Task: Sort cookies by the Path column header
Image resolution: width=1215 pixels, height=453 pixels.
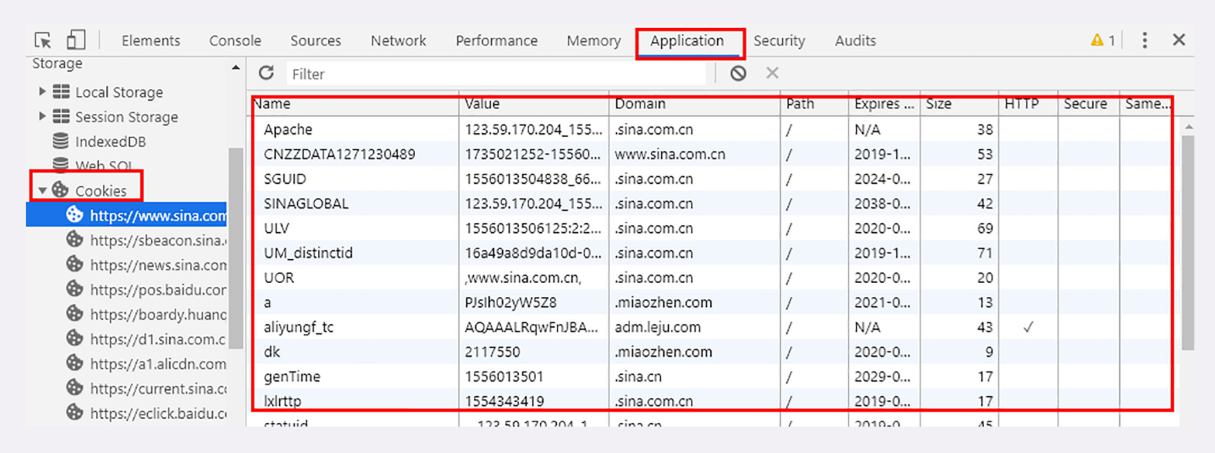Action: (814, 104)
